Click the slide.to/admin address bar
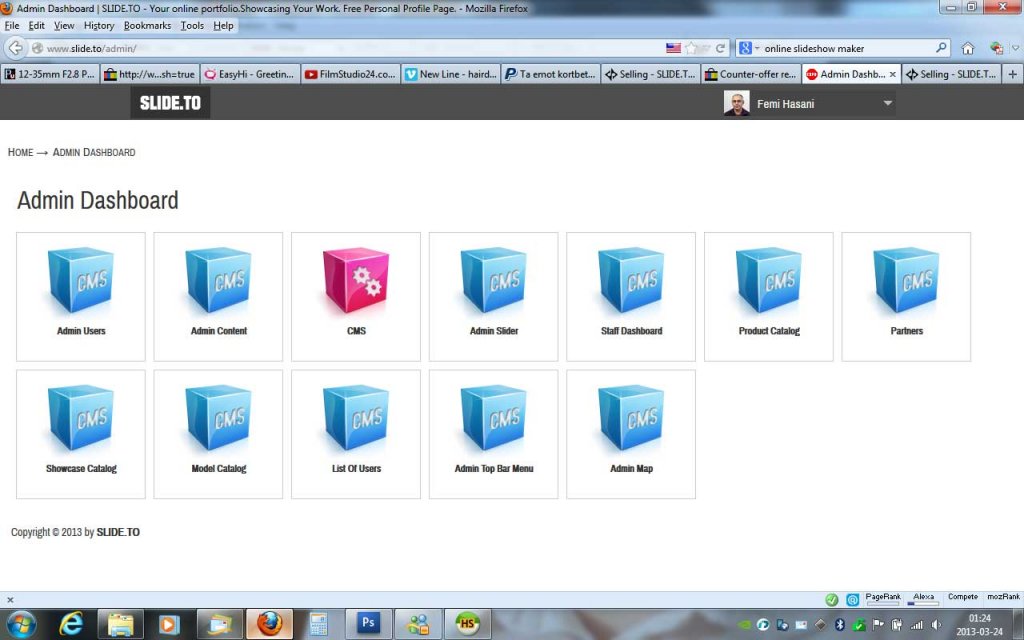 [346, 48]
